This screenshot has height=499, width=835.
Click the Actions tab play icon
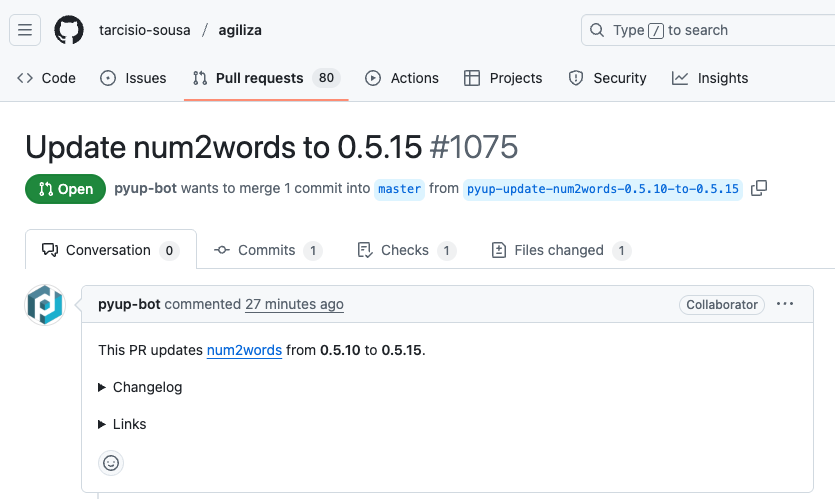tap(373, 78)
